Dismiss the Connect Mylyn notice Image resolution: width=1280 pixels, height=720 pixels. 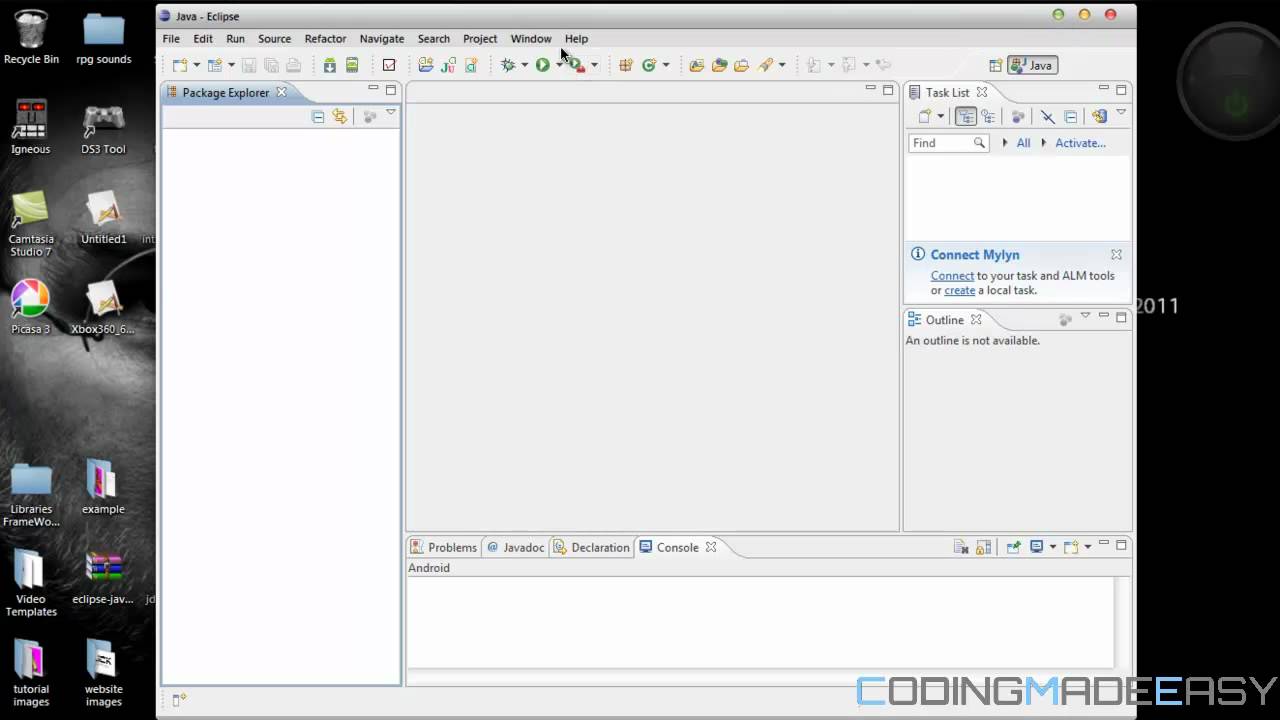click(x=1116, y=255)
